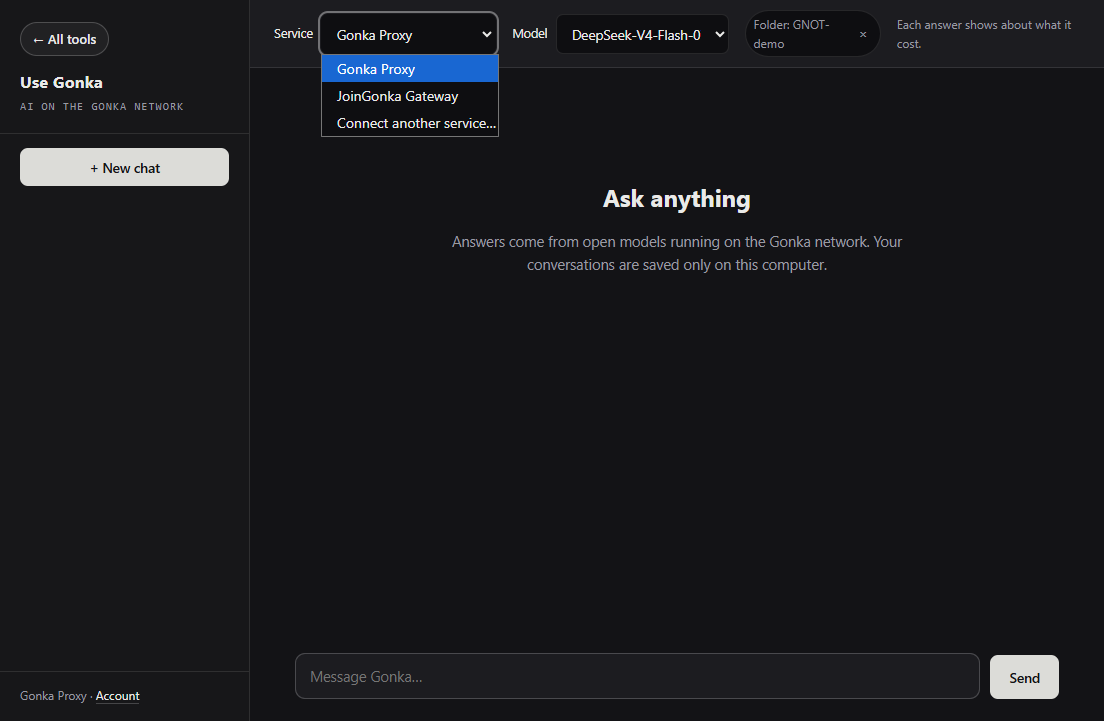Image resolution: width=1104 pixels, height=721 pixels.
Task: Open the Model dropdown DeepSeek-V4-Flash
Action: (x=642, y=35)
